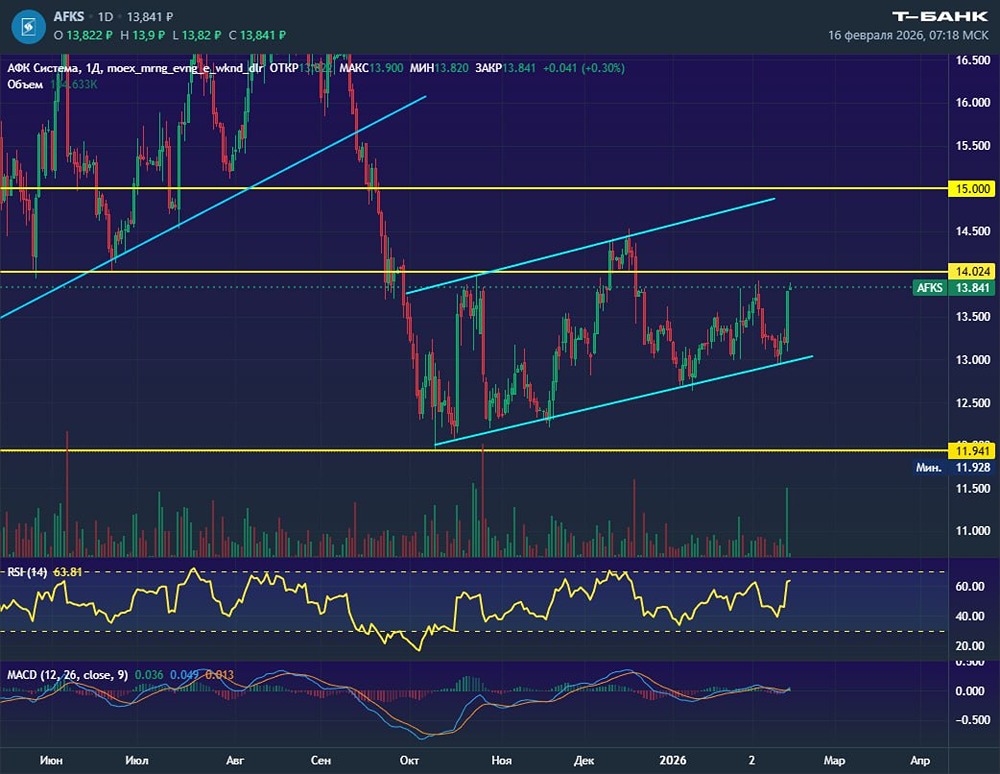Image resolution: width=1000 pixels, height=774 pixels.
Task: Click the MACD 0.000 axis label
Action: click(x=969, y=691)
